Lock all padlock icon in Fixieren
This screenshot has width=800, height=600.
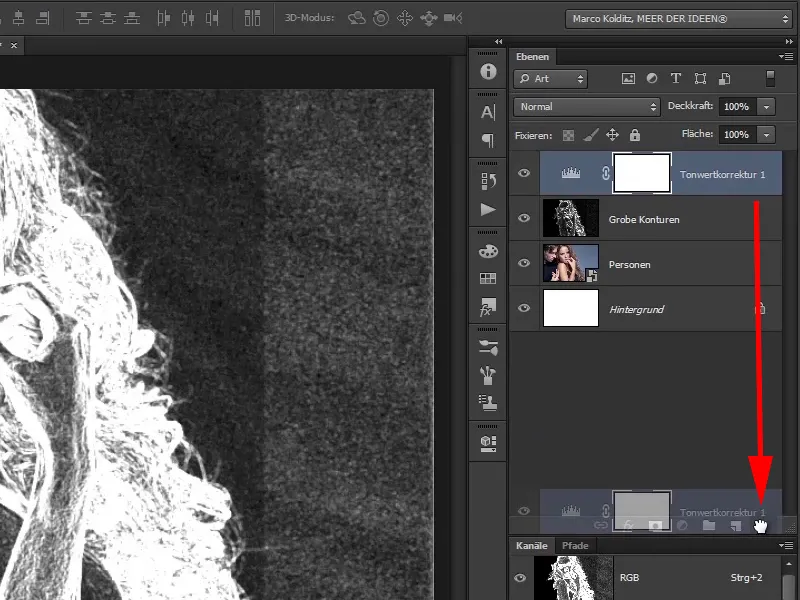635,135
